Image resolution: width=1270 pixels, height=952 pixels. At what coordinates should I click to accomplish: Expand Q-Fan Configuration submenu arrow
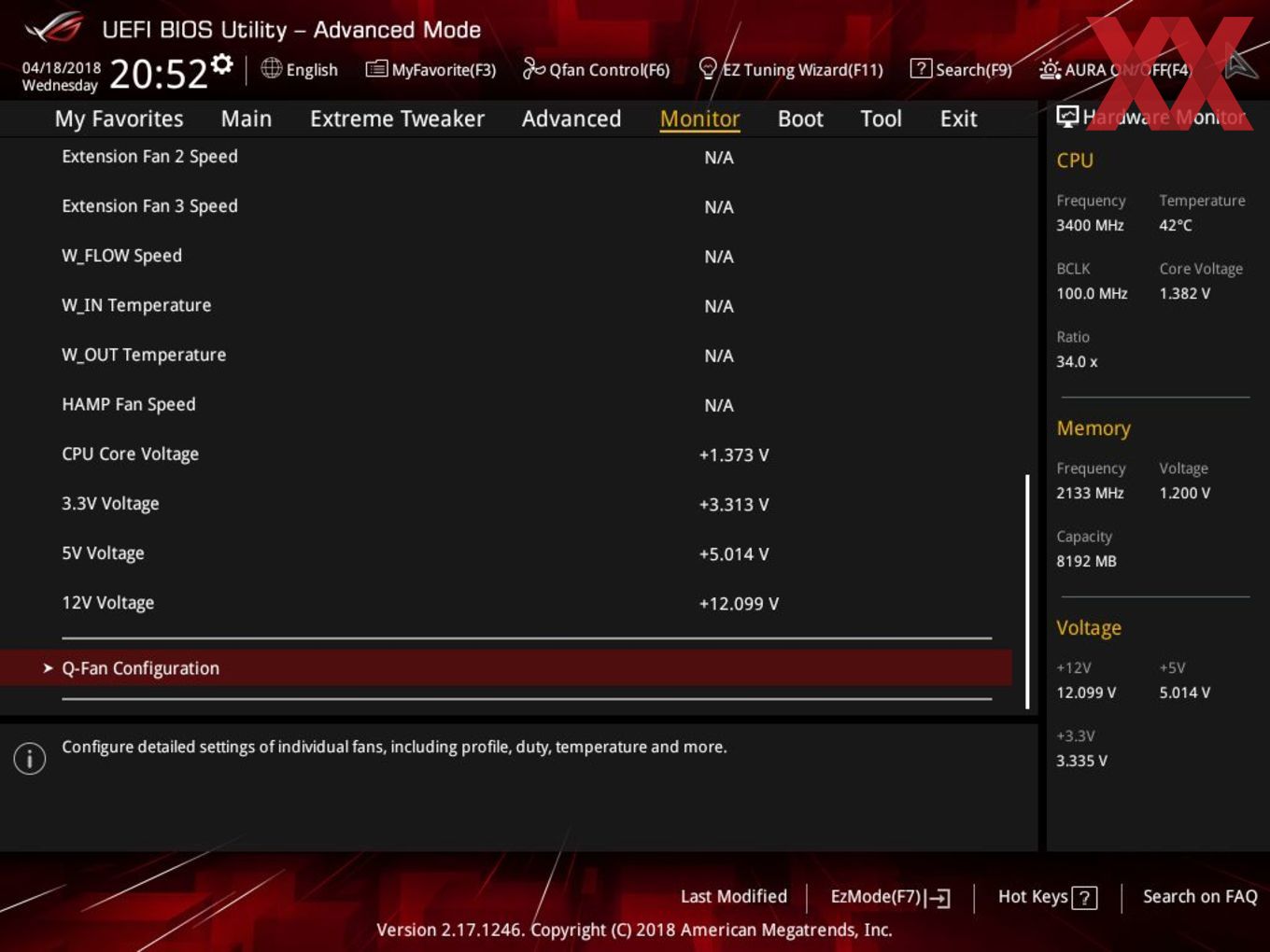click(48, 668)
